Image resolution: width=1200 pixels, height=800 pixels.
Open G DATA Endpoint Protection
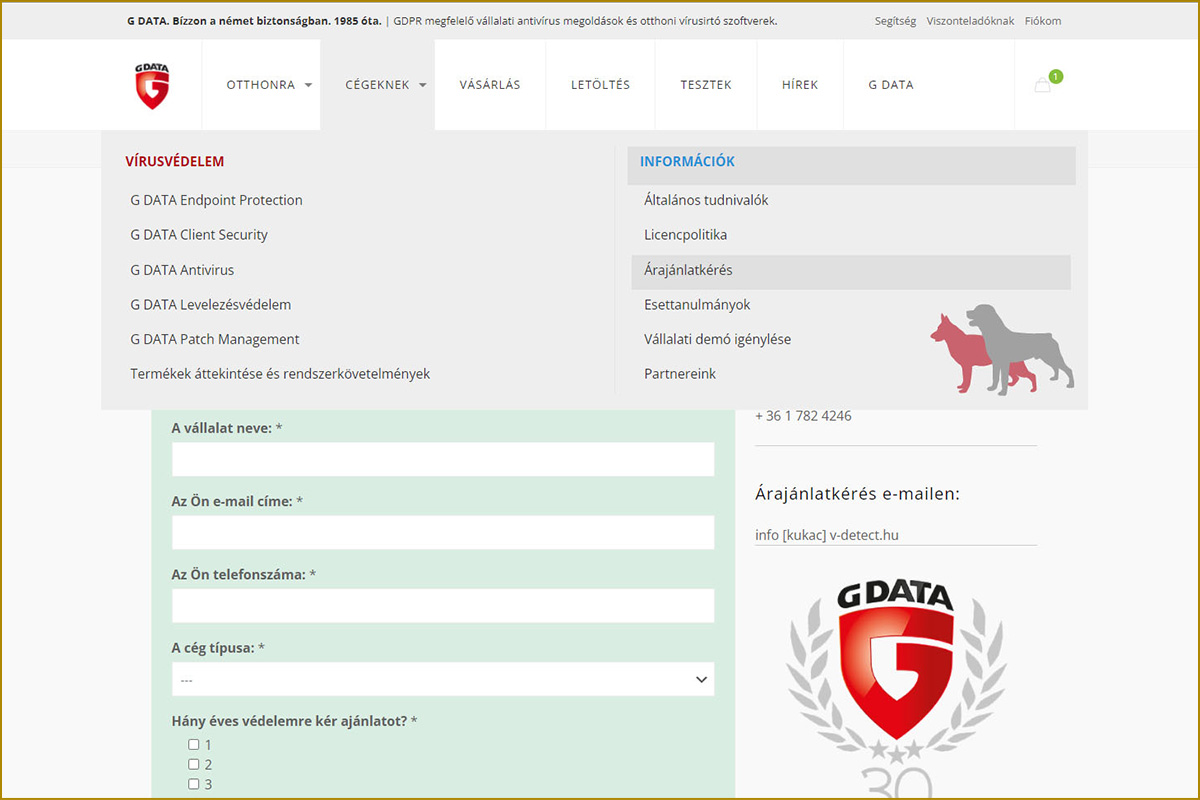pos(216,200)
